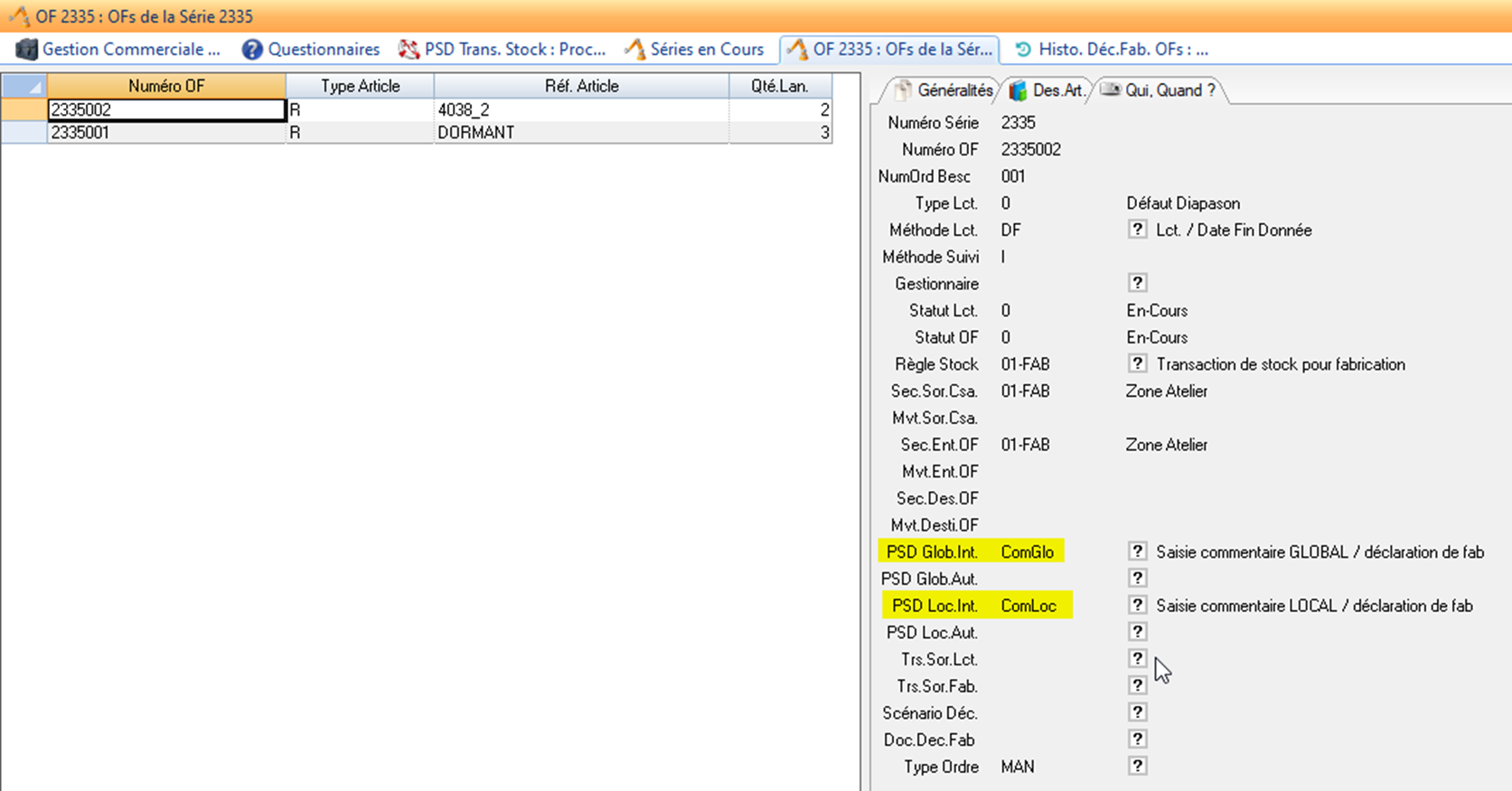
Task: Click the Numéro OF cell containing 2335002
Action: 166,110
